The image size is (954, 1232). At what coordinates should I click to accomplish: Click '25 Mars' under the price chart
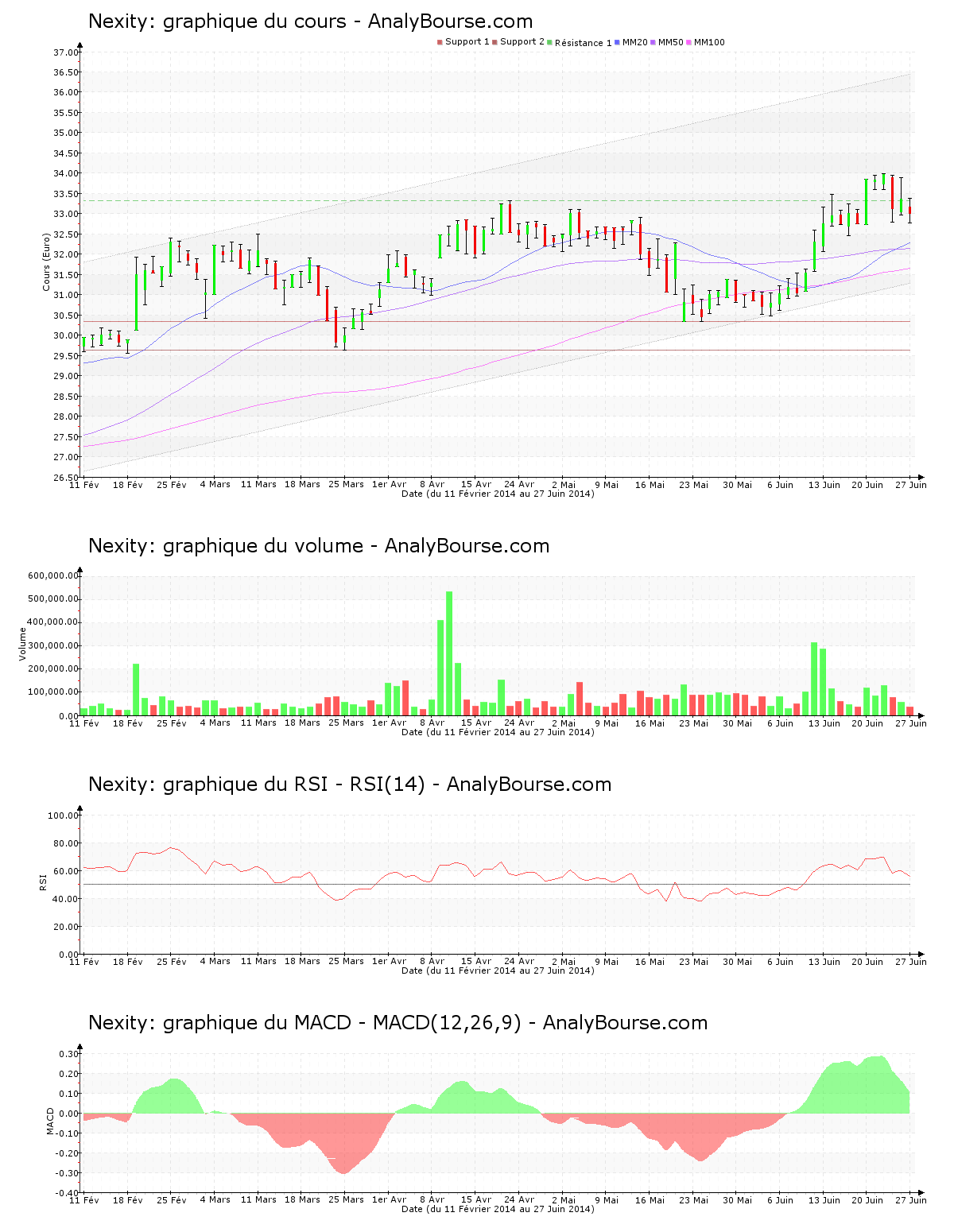point(346,485)
